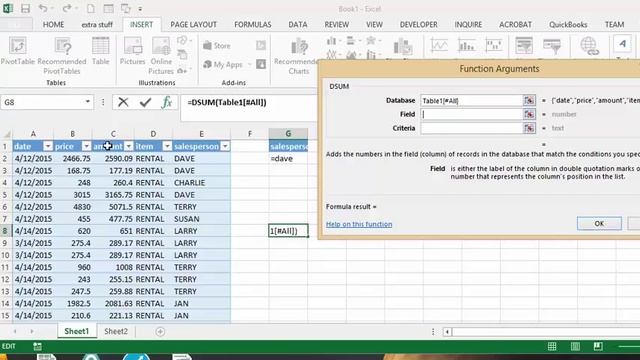Click the Database input box
Screen dimensions: 640x360
click(472, 100)
